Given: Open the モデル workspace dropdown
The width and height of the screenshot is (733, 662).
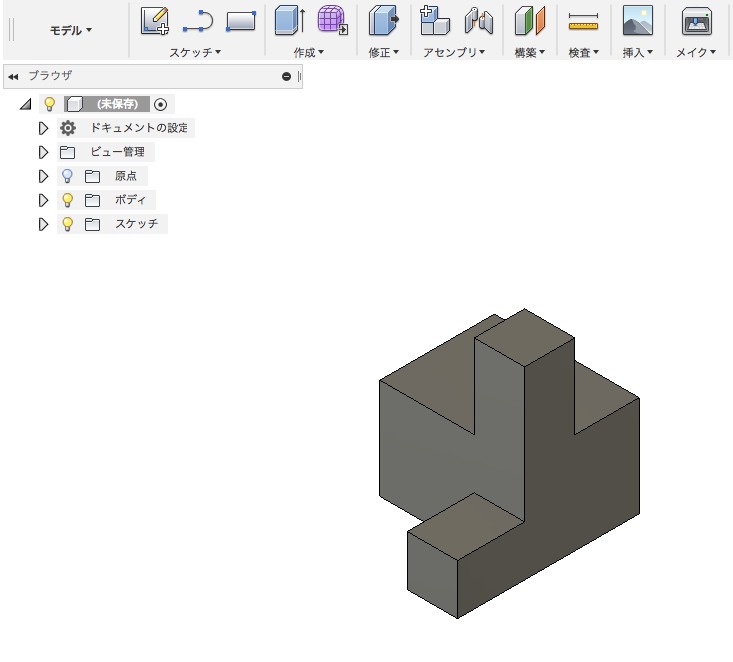Looking at the screenshot, I should click(x=71, y=30).
